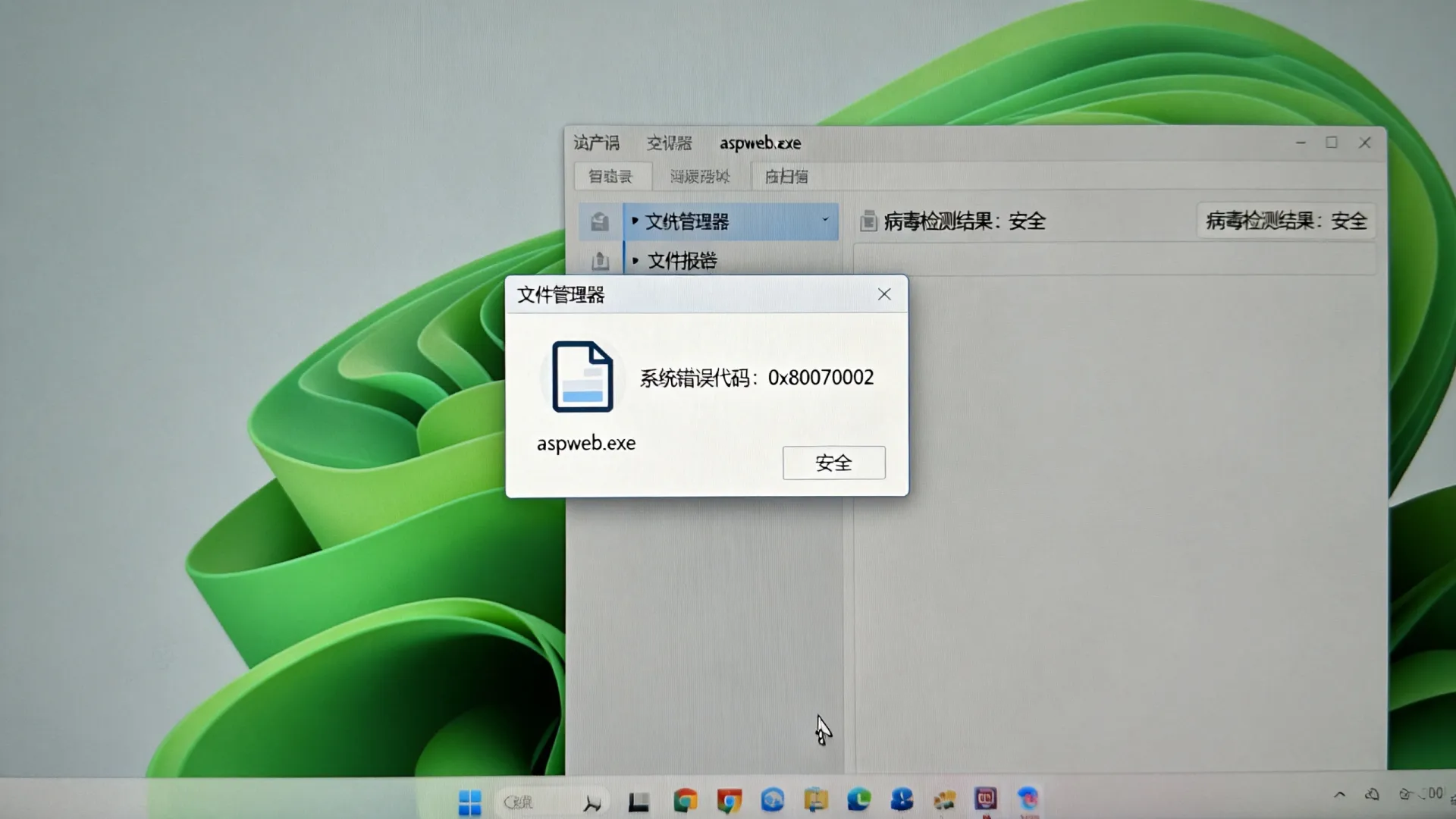Viewport: 1456px width, 819px height.
Task: Click the error code 0x80070002 text
Action: [821, 377]
